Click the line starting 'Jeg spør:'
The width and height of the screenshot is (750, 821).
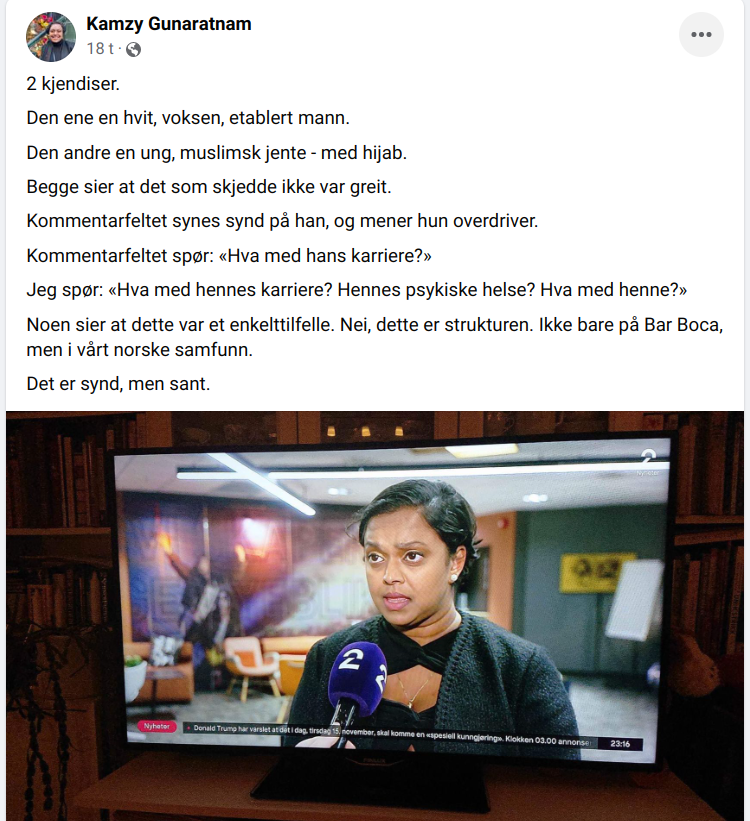point(357,290)
